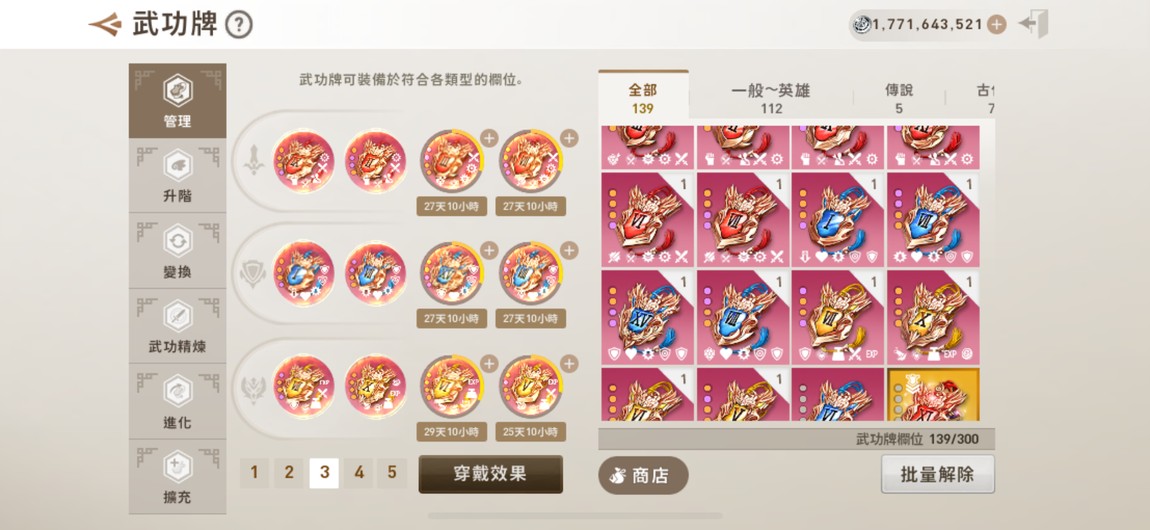This screenshot has width=1150, height=530.
Task: Open the 商店 shop button
Action: (643, 476)
